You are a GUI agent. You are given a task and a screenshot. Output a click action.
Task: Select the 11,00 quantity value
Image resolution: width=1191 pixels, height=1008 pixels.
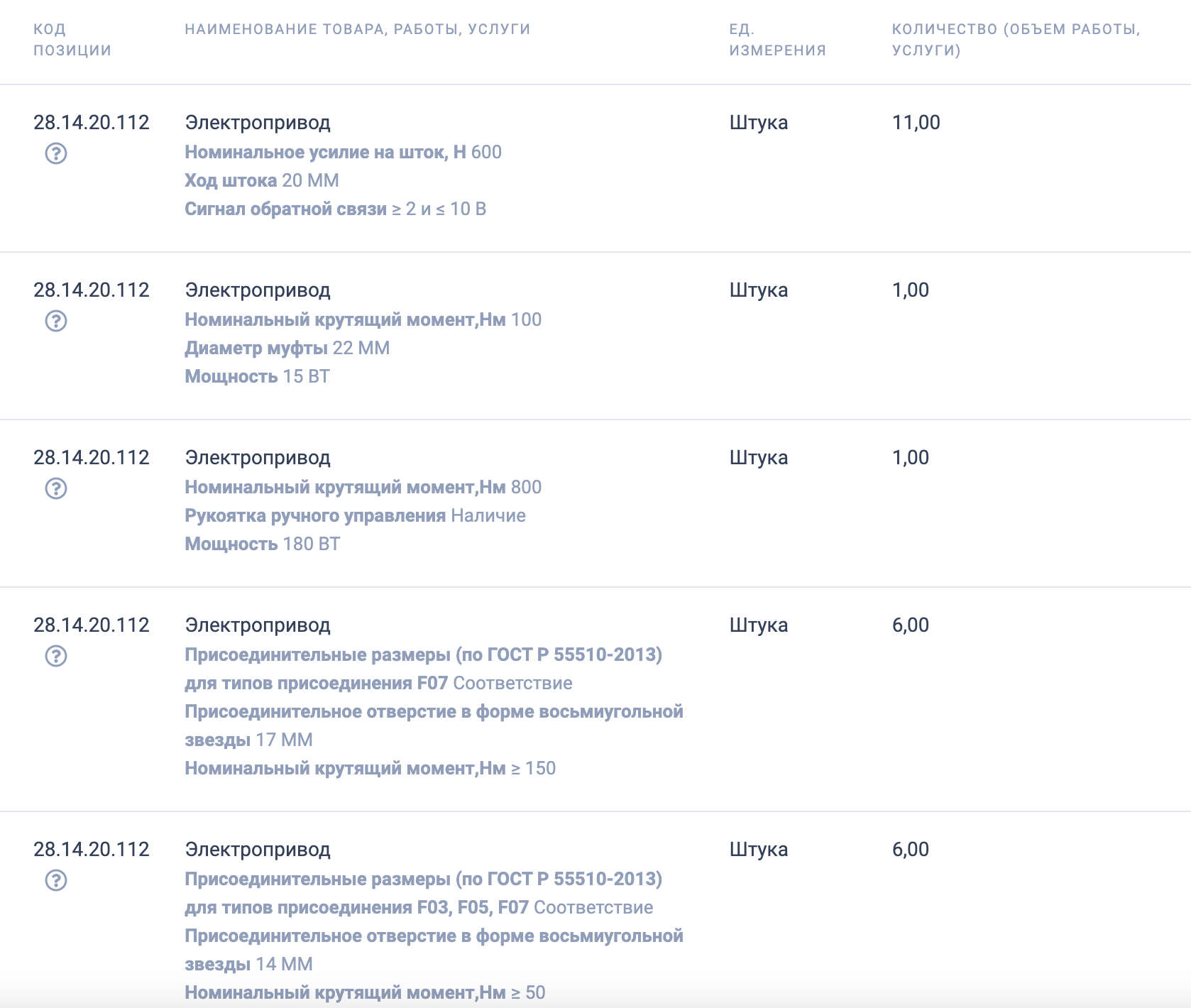click(x=916, y=122)
